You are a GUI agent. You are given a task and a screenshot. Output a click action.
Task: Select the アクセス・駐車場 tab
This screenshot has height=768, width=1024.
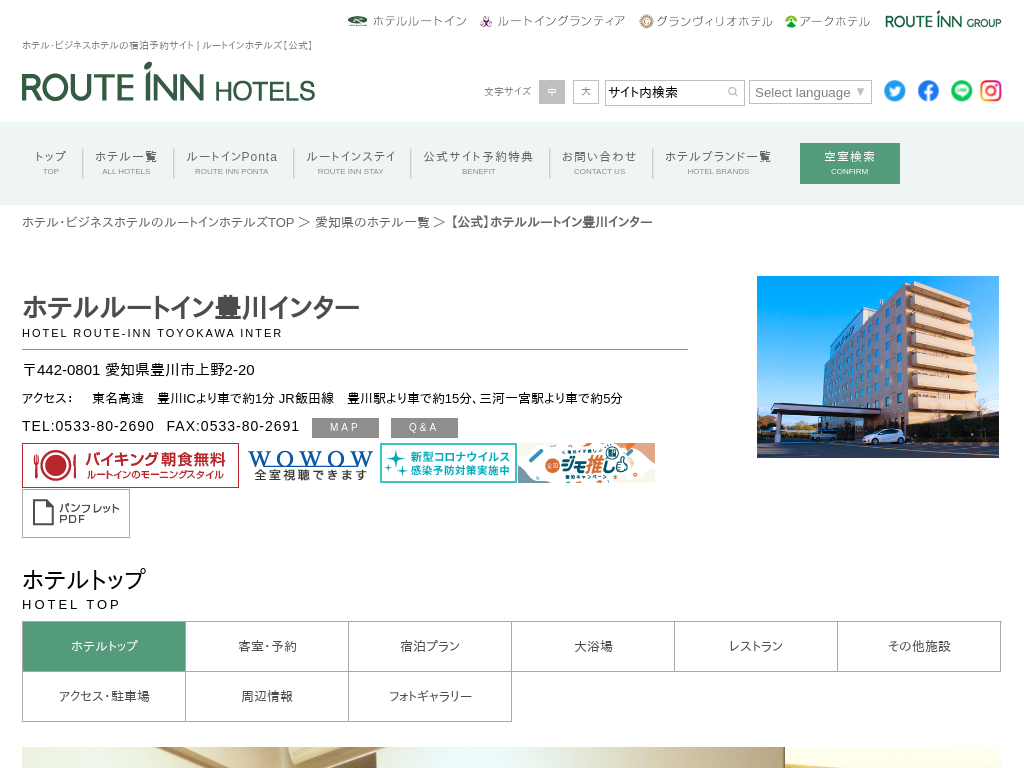[104, 696]
